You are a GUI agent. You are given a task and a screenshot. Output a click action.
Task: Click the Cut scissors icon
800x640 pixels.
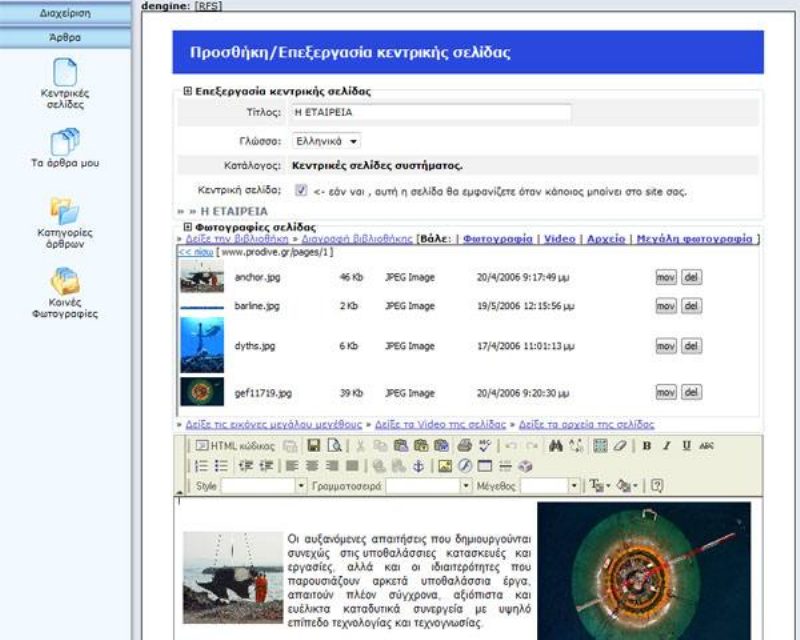[x=360, y=446]
